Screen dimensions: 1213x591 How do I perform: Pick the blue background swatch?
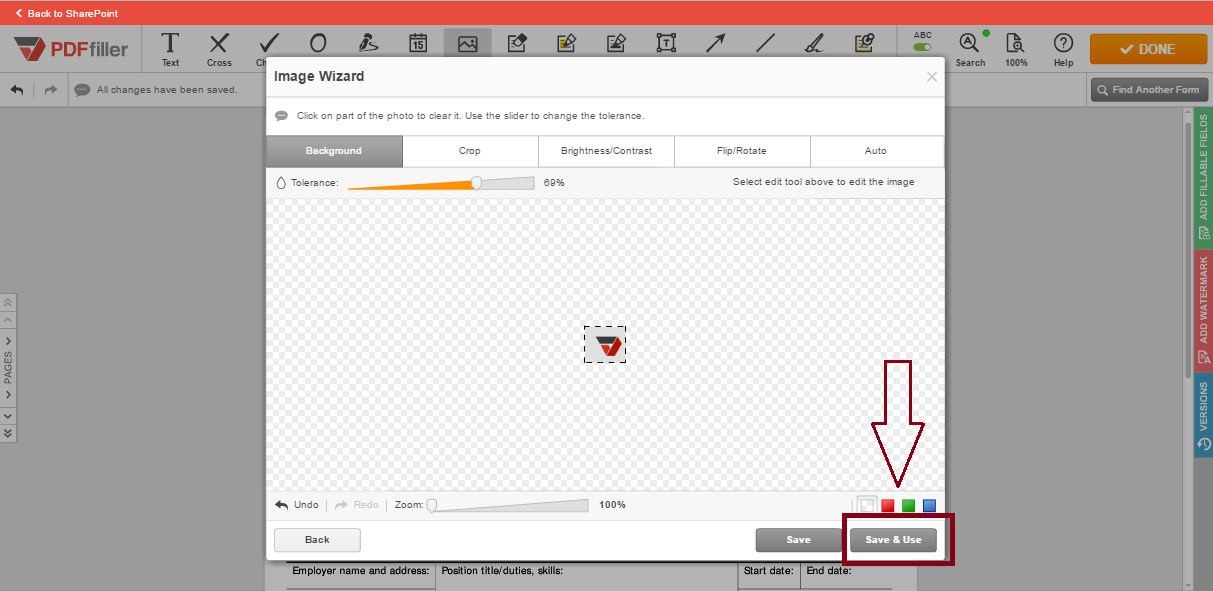(930, 506)
